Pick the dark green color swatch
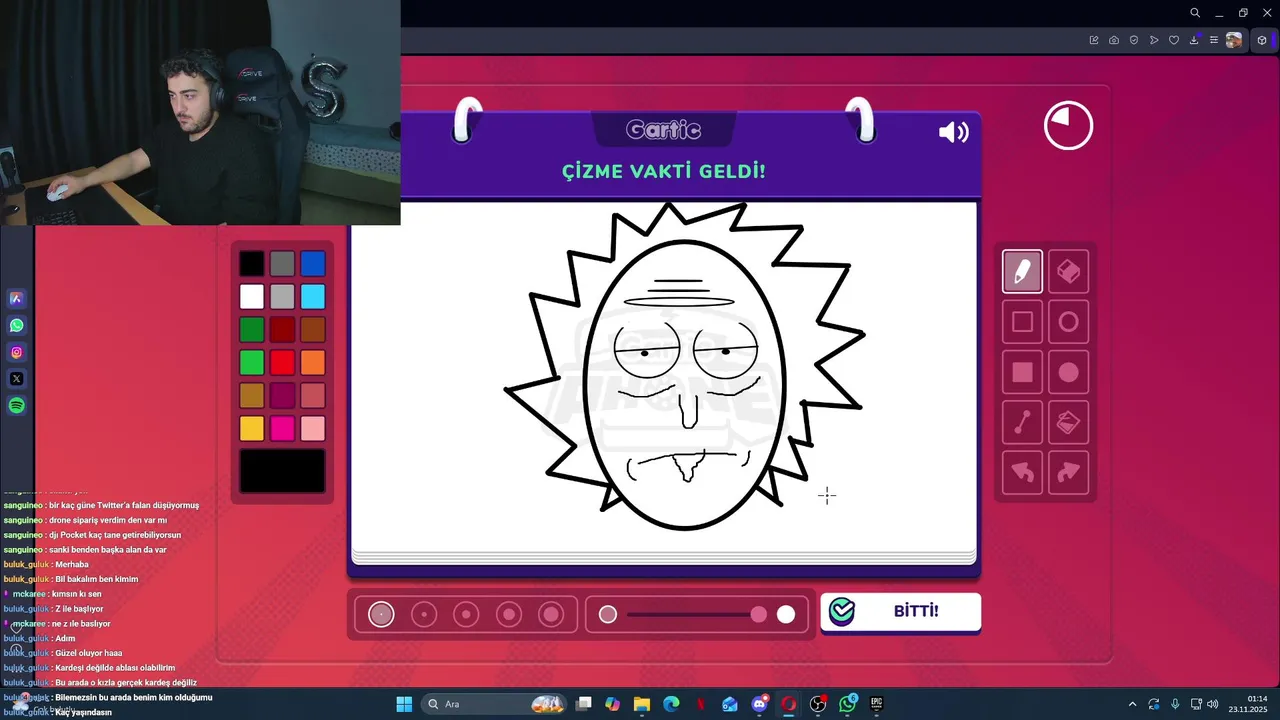1280x720 pixels. (252, 330)
